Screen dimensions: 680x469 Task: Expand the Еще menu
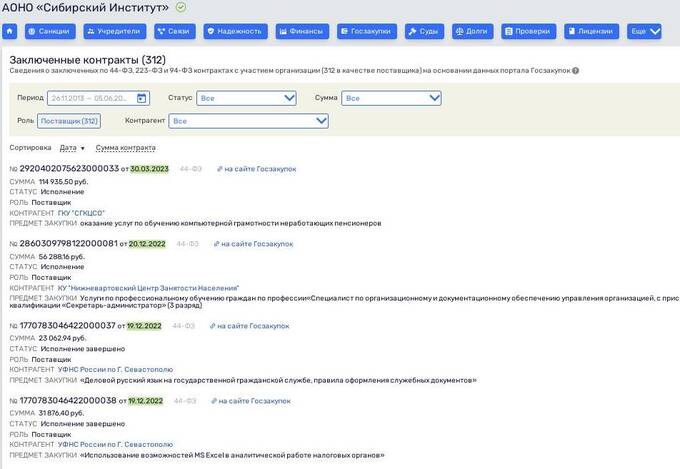coord(645,32)
